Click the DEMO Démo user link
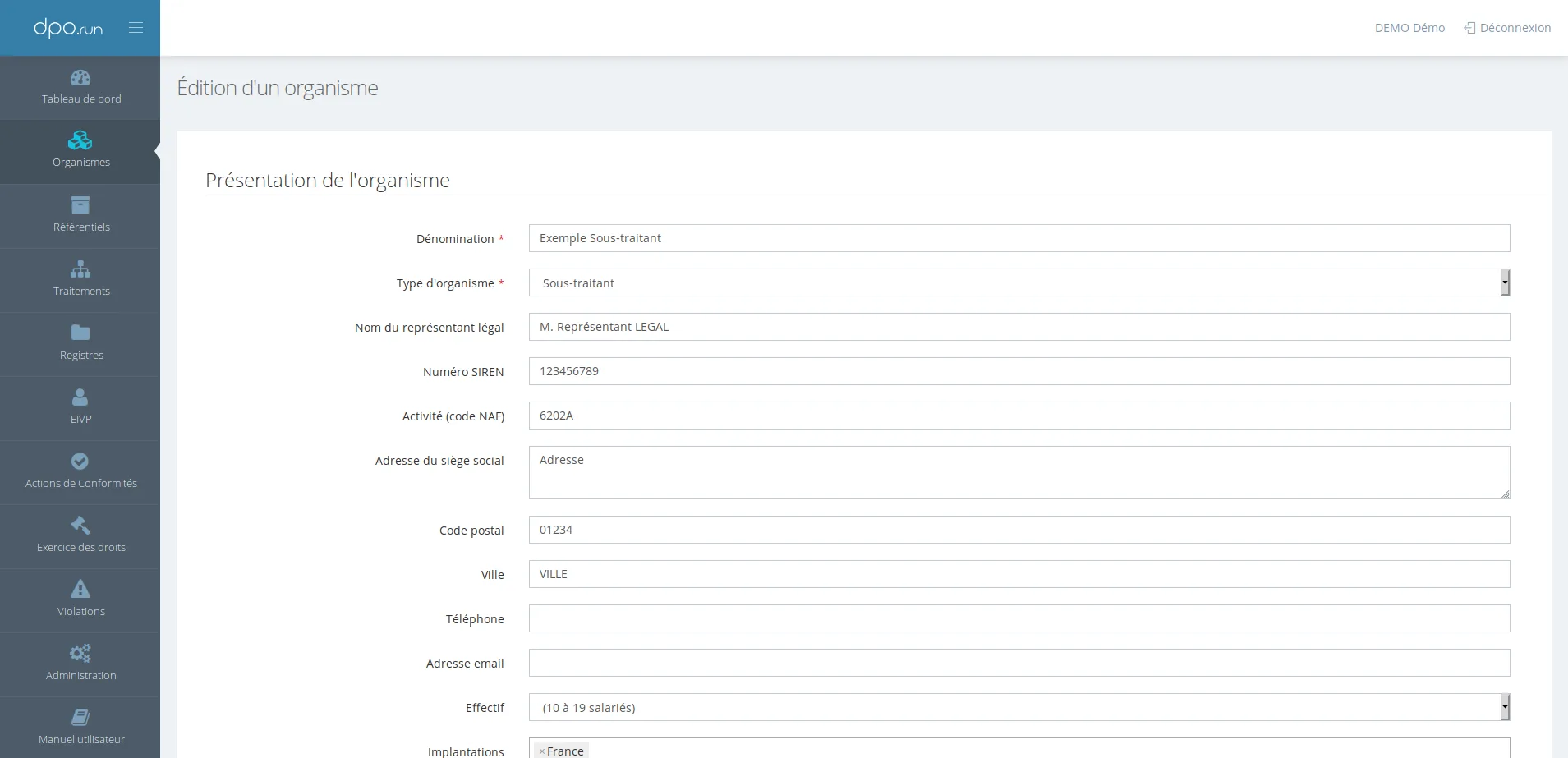The image size is (1568, 758). (1409, 28)
